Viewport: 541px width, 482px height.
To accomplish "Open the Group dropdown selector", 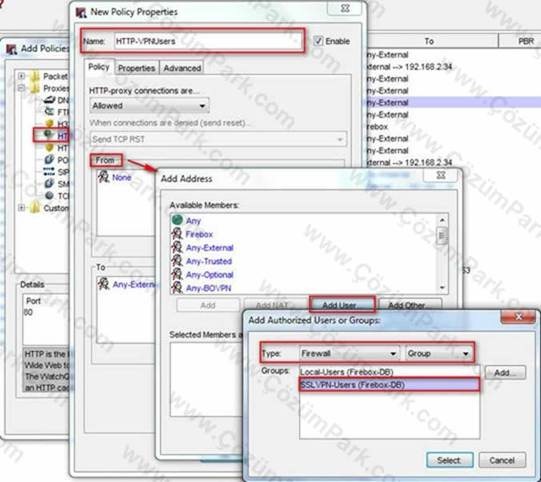I will coord(439,353).
